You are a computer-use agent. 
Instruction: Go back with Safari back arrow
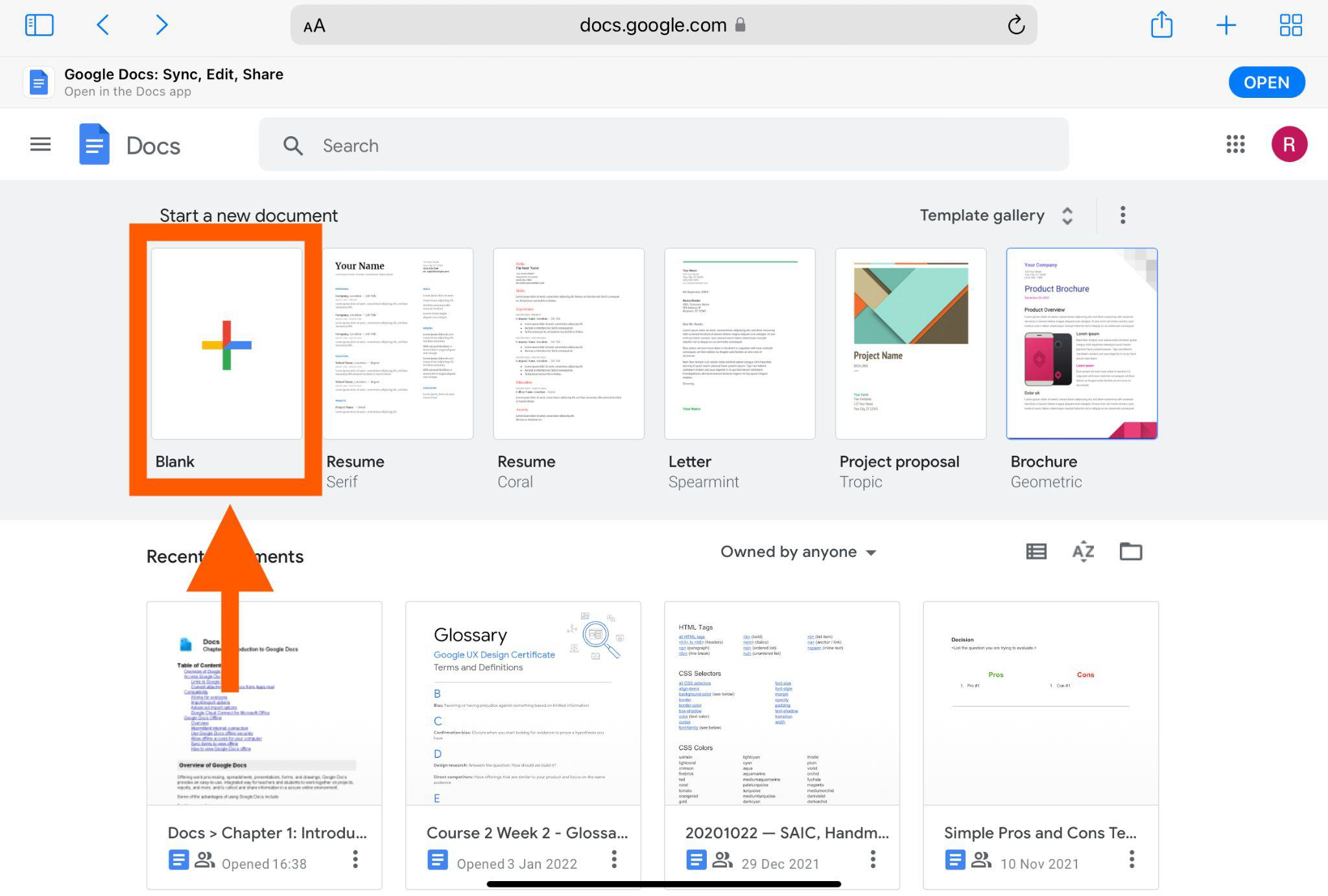[x=102, y=25]
